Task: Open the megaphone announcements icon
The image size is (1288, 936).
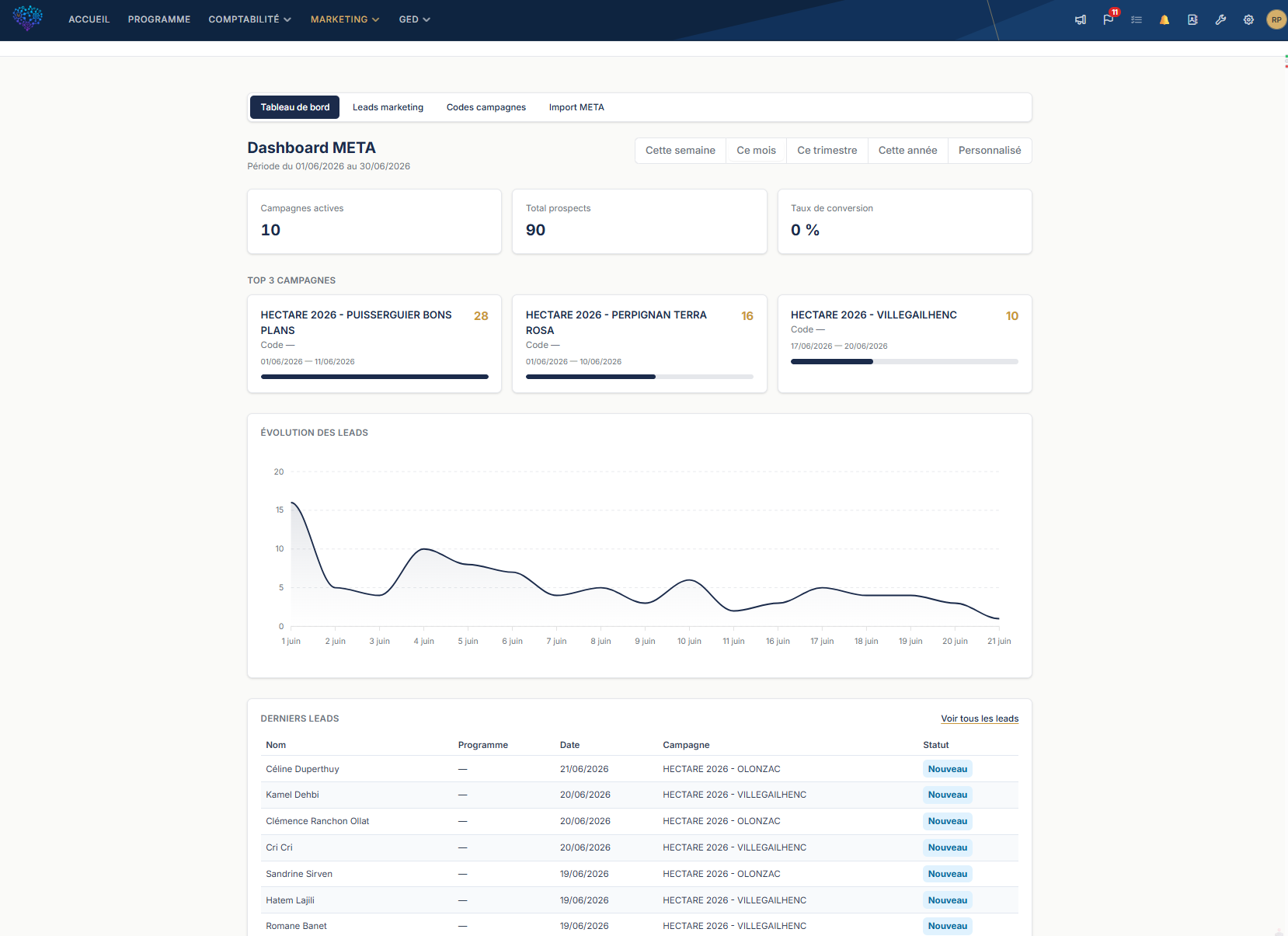Action: [1081, 20]
